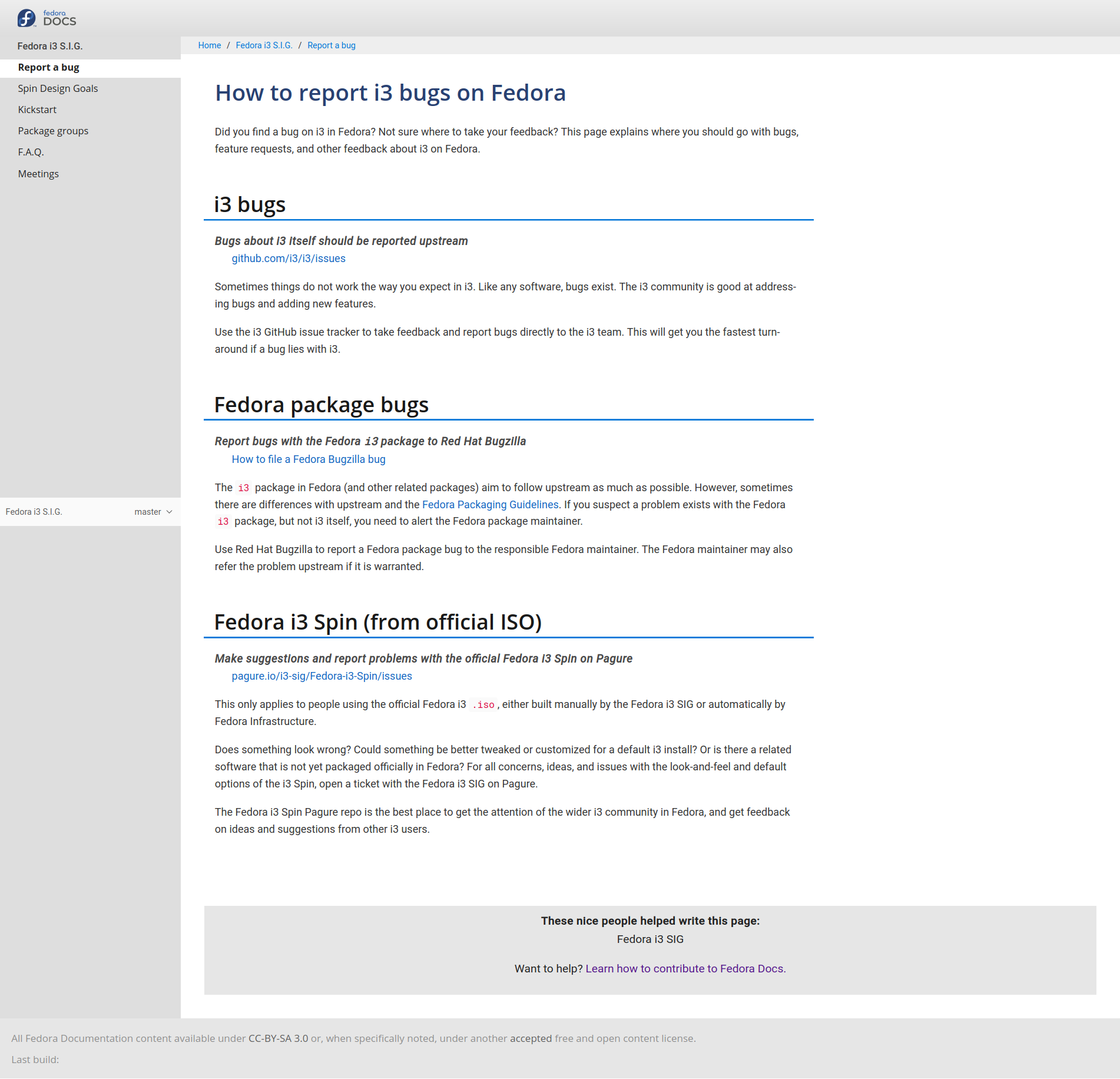
Task: Click Bugs about i3 itself should be reported upstream
Action: coord(342,241)
